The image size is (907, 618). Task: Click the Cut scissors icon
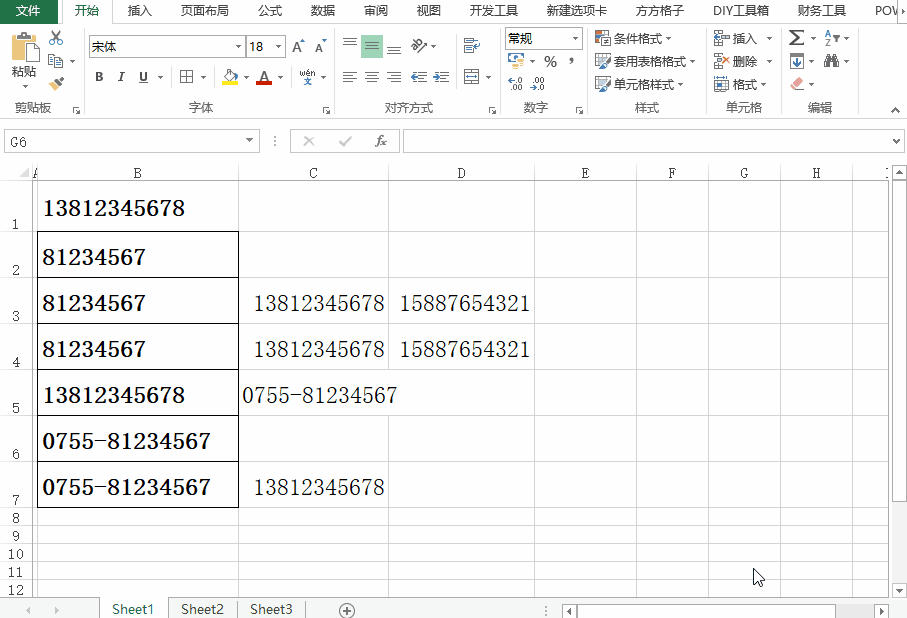click(56, 38)
